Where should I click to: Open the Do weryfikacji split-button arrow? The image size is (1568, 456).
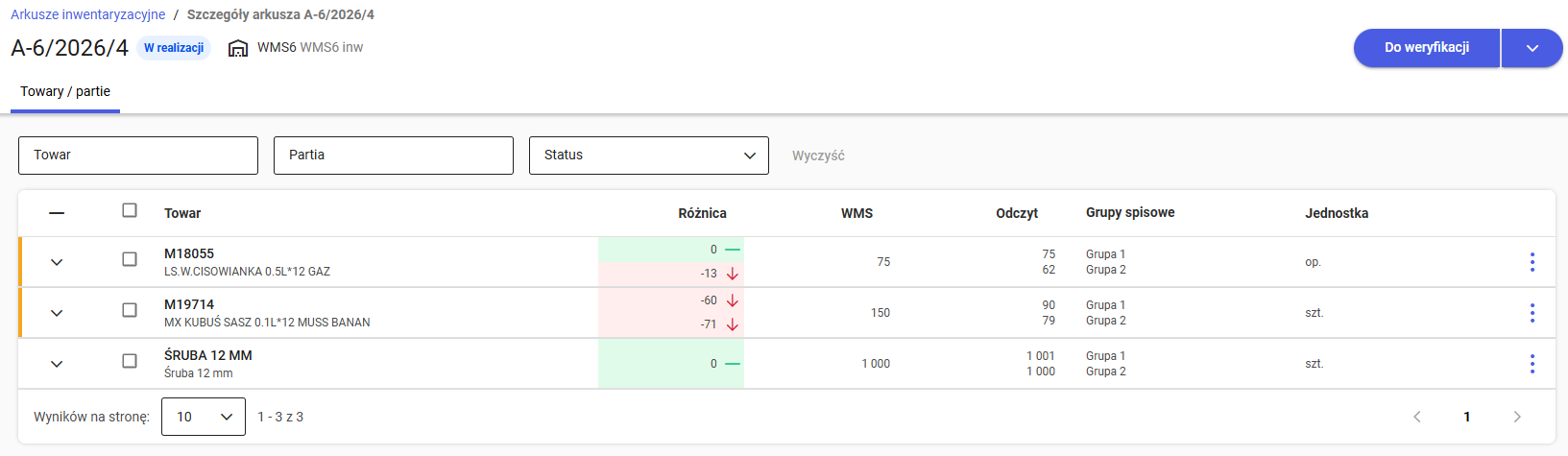[x=1532, y=48]
